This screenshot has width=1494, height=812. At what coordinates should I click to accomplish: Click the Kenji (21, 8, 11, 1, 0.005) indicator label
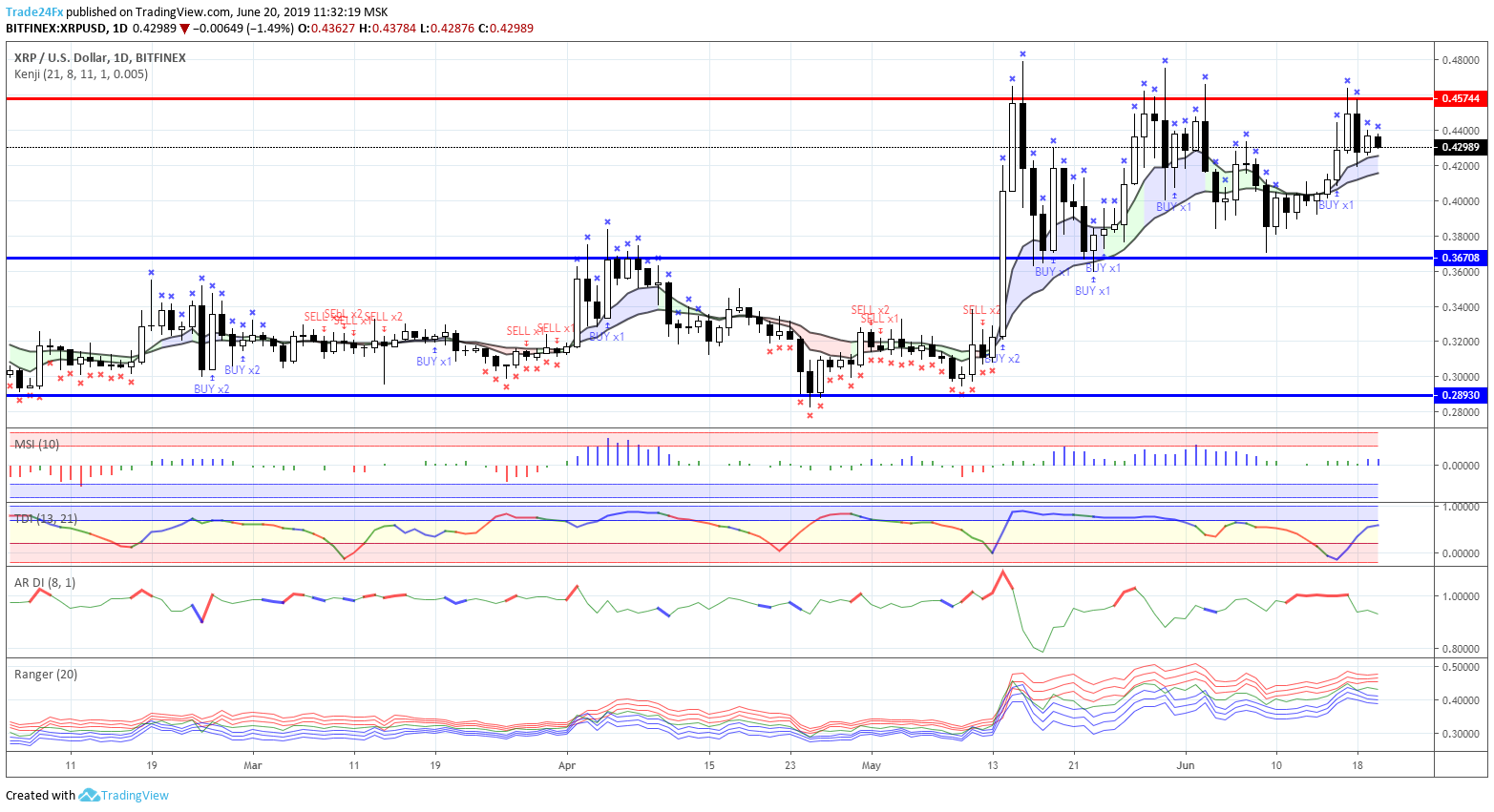(x=81, y=73)
